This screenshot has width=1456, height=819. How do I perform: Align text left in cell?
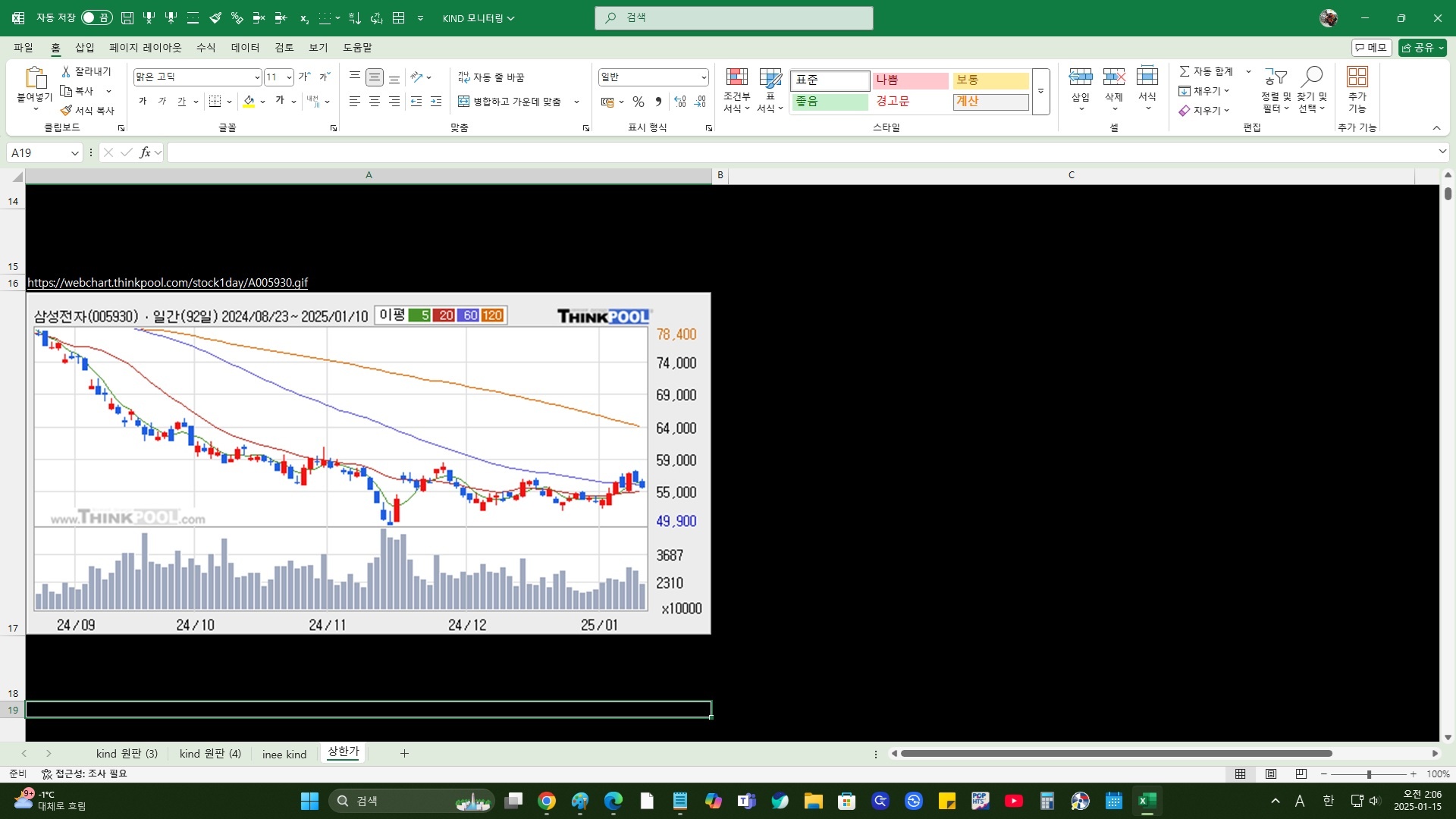click(x=354, y=102)
